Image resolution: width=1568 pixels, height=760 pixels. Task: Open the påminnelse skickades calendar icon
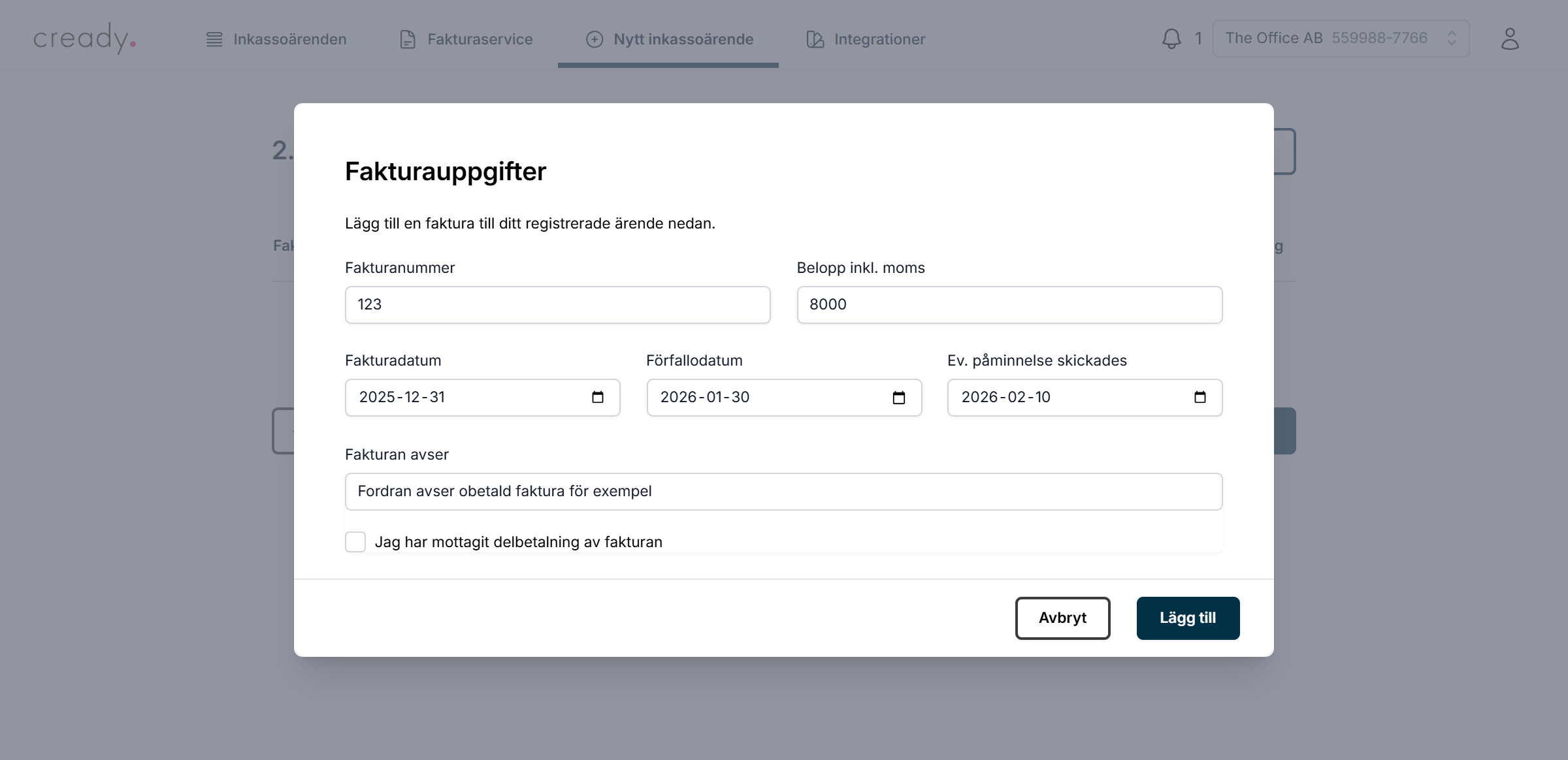pyautogui.click(x=1200, y=397)
